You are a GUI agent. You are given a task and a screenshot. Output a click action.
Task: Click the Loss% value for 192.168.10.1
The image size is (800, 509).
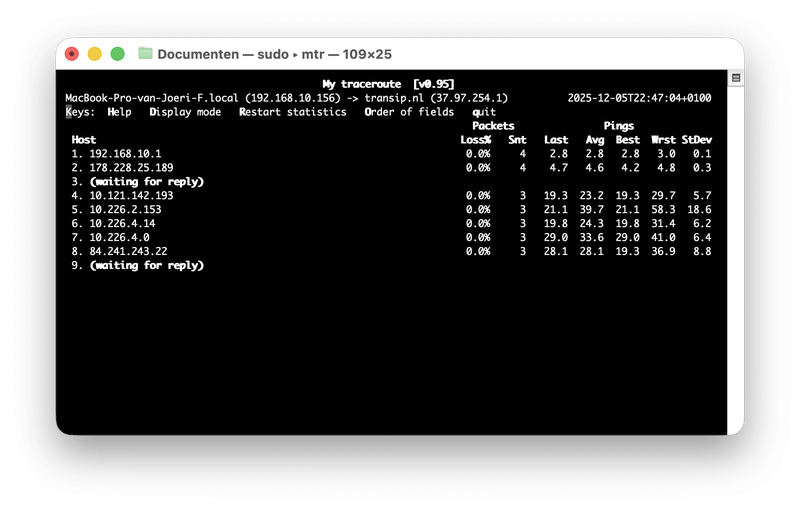coord(478,154)
